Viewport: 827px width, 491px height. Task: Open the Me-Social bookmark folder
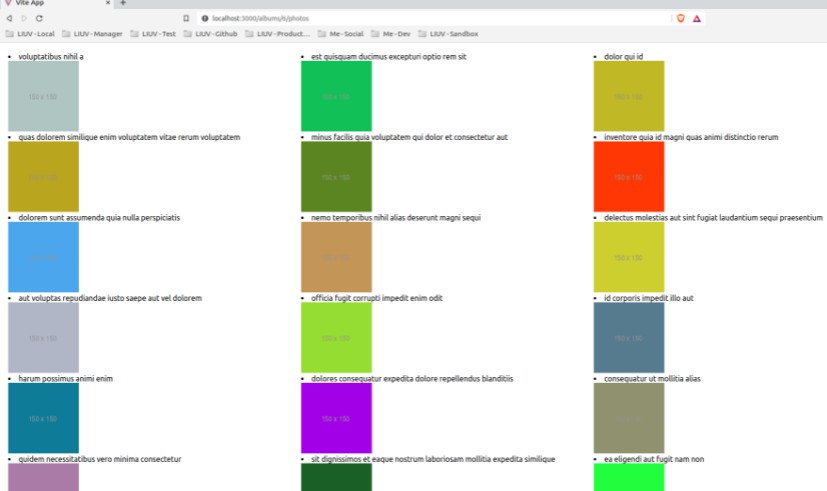click(x=338, y=34)
